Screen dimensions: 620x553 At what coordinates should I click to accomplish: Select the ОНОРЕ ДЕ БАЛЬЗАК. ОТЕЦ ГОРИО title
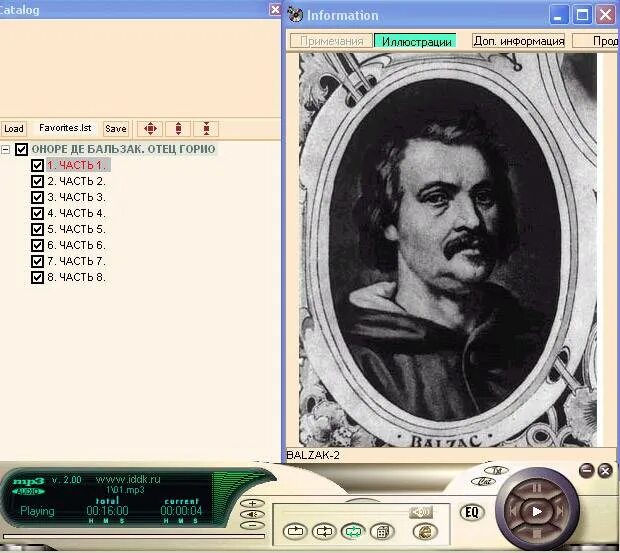tap(123, 149)
